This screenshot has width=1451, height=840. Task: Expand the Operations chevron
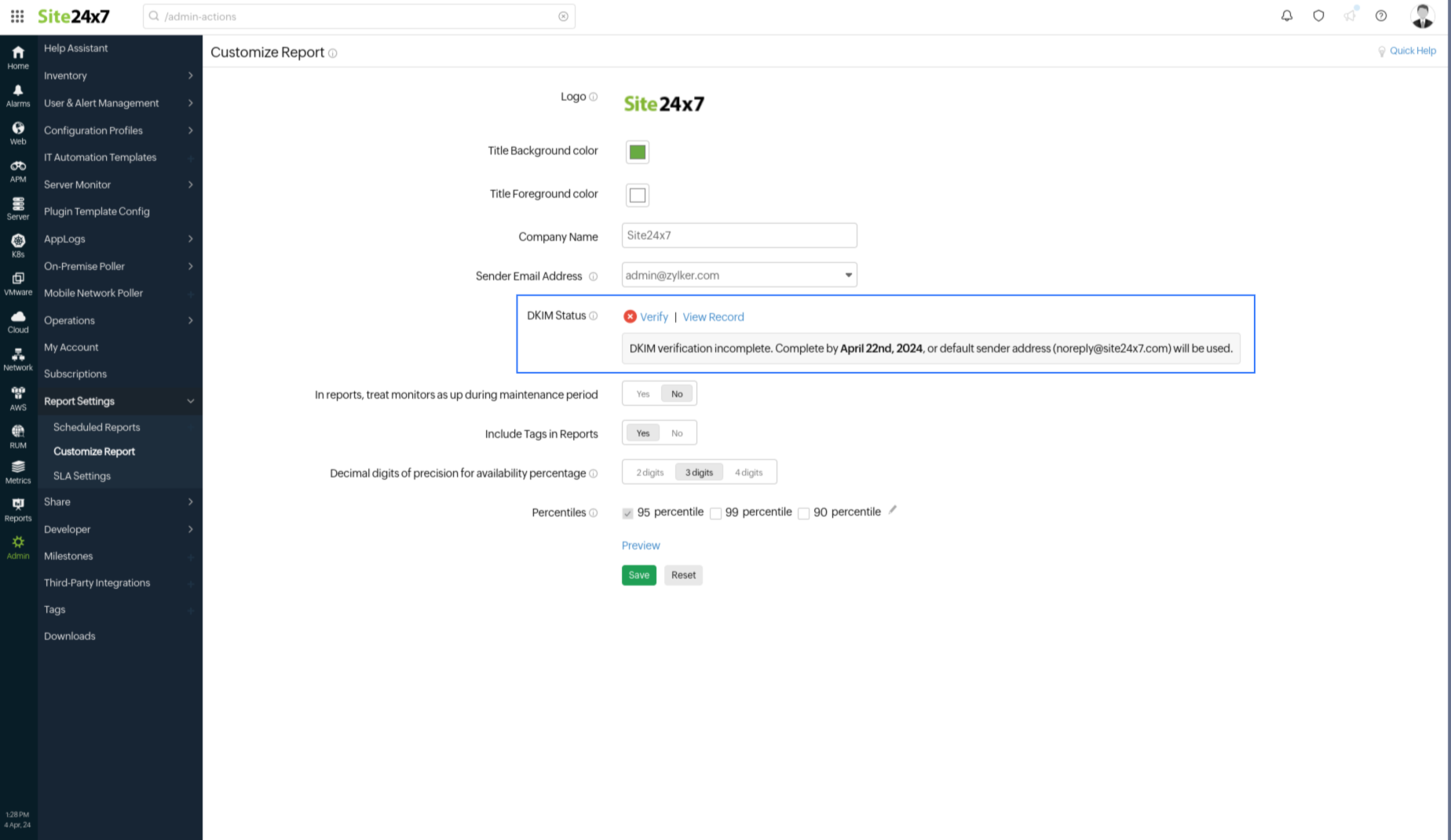191,320
